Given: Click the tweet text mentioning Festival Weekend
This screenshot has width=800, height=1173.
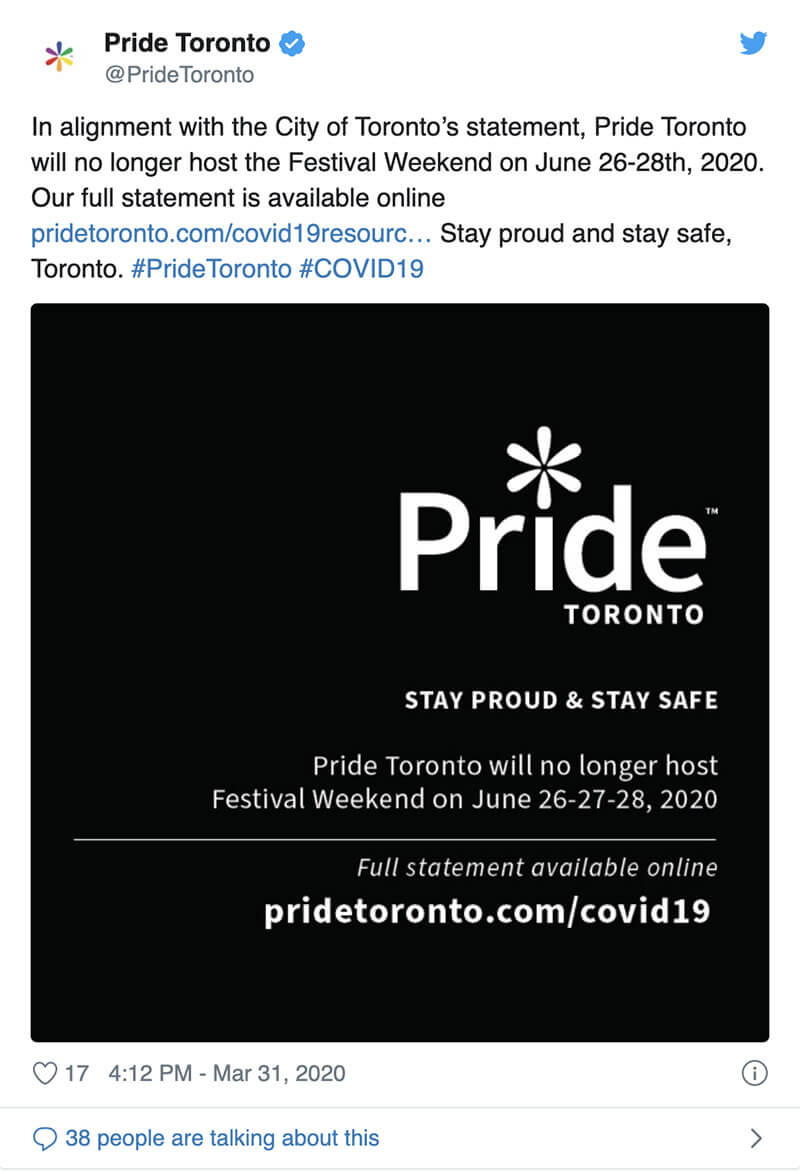Looking at the screenshot, I should 390,163.
